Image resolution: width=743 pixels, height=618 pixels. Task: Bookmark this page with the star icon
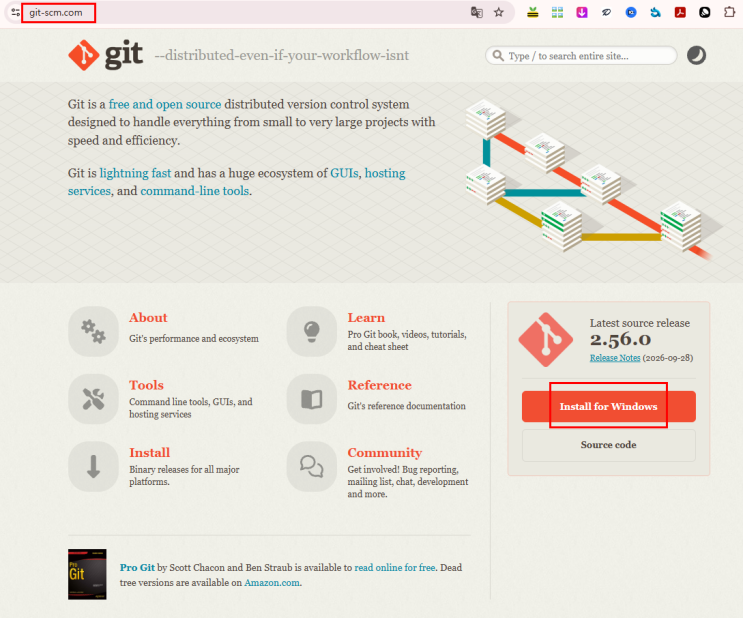click(x=498, y=12)
